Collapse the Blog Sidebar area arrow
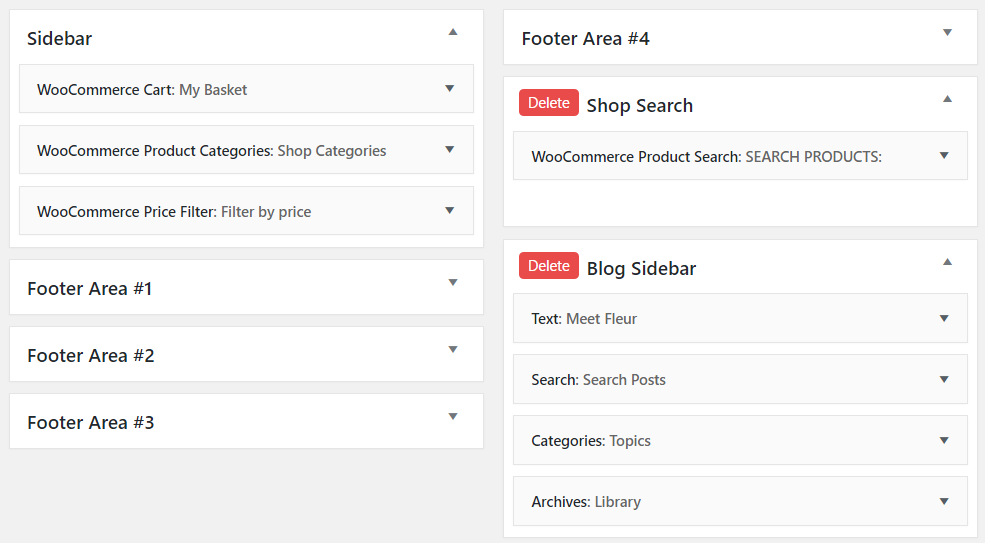985x543 pixels. coord(947,262)
